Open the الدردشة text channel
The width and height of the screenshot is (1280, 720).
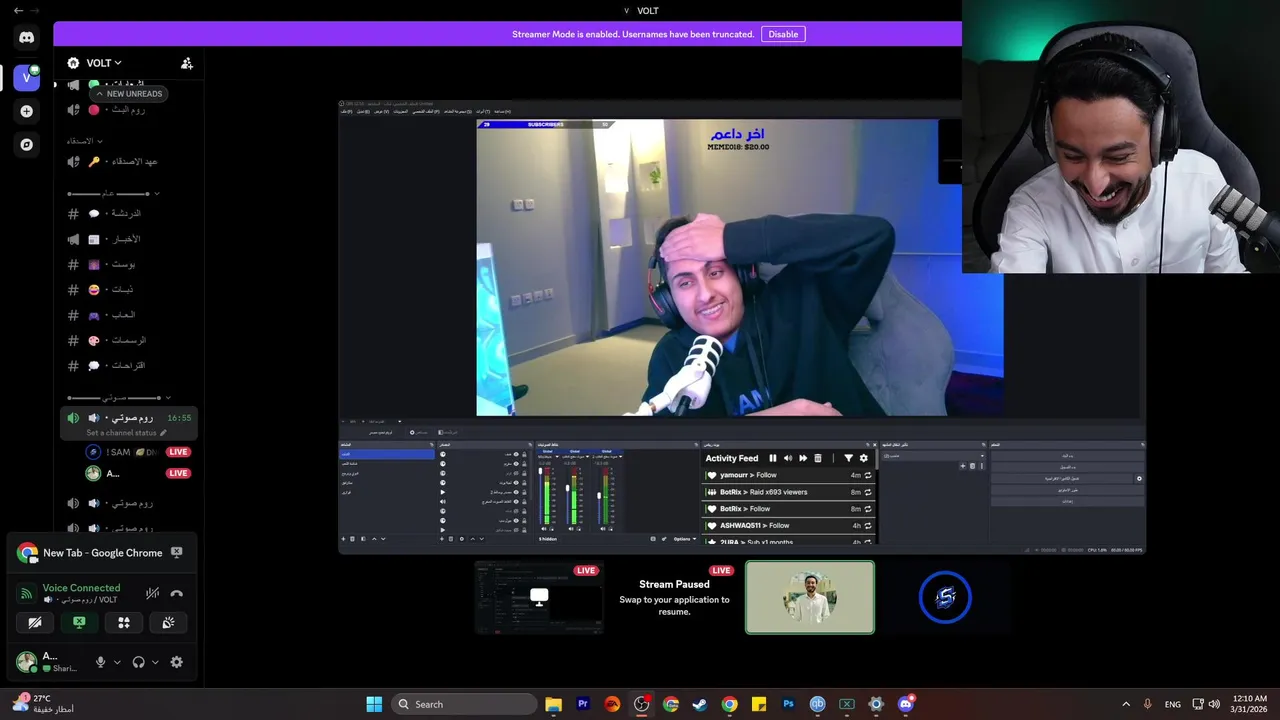(x=128, y=213)
